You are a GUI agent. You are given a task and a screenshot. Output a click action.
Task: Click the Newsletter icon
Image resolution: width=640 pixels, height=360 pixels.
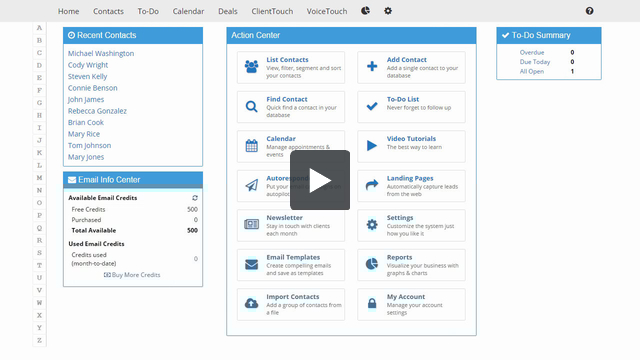click(x=251, y=224)
